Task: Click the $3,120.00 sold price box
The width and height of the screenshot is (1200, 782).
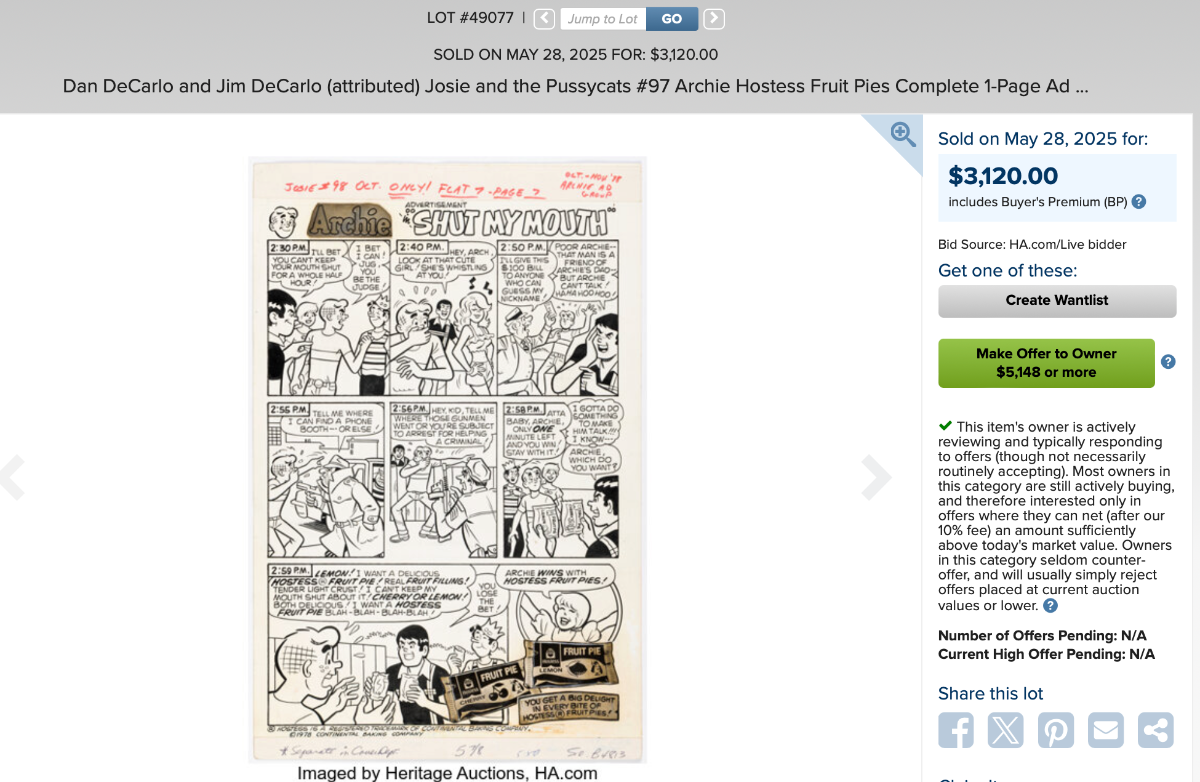Action: tap(1057, 187)
